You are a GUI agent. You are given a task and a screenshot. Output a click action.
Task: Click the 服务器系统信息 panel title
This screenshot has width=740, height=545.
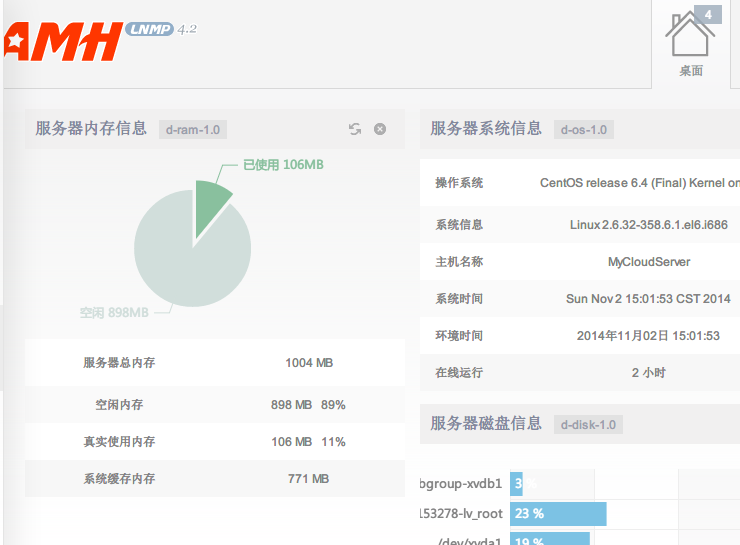tap(486, 129)
